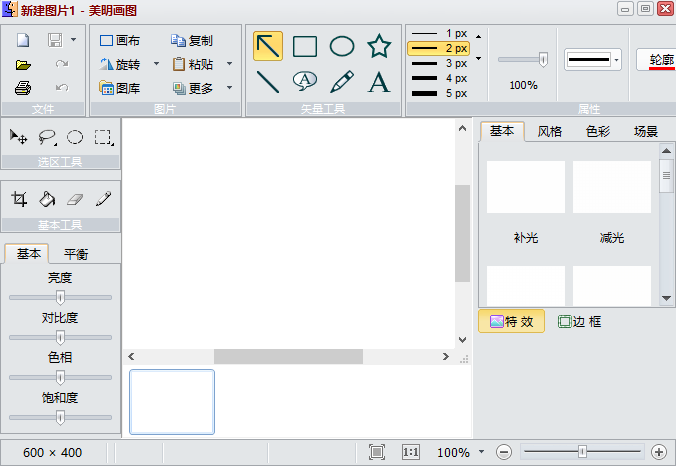Select the rectangle vector tool

pos(305,46)
